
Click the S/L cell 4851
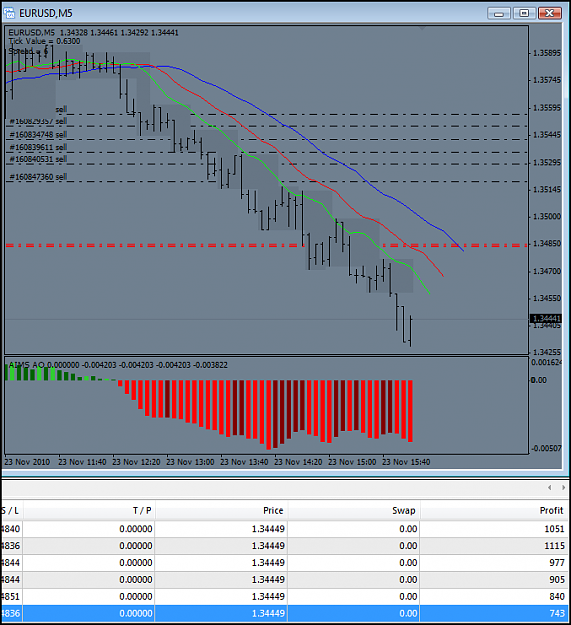[11, 597]
